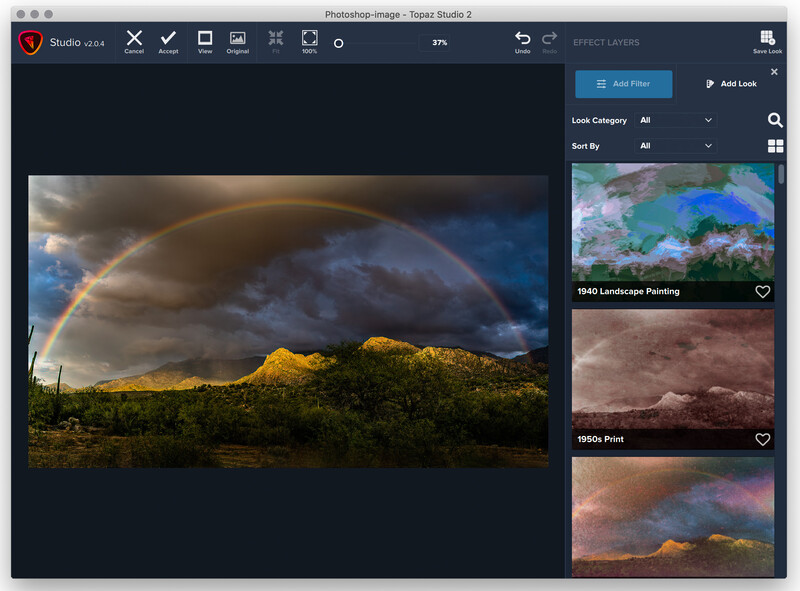Toggle the grid view layout icon
800x591 pixels.
(x=776, y=146)
